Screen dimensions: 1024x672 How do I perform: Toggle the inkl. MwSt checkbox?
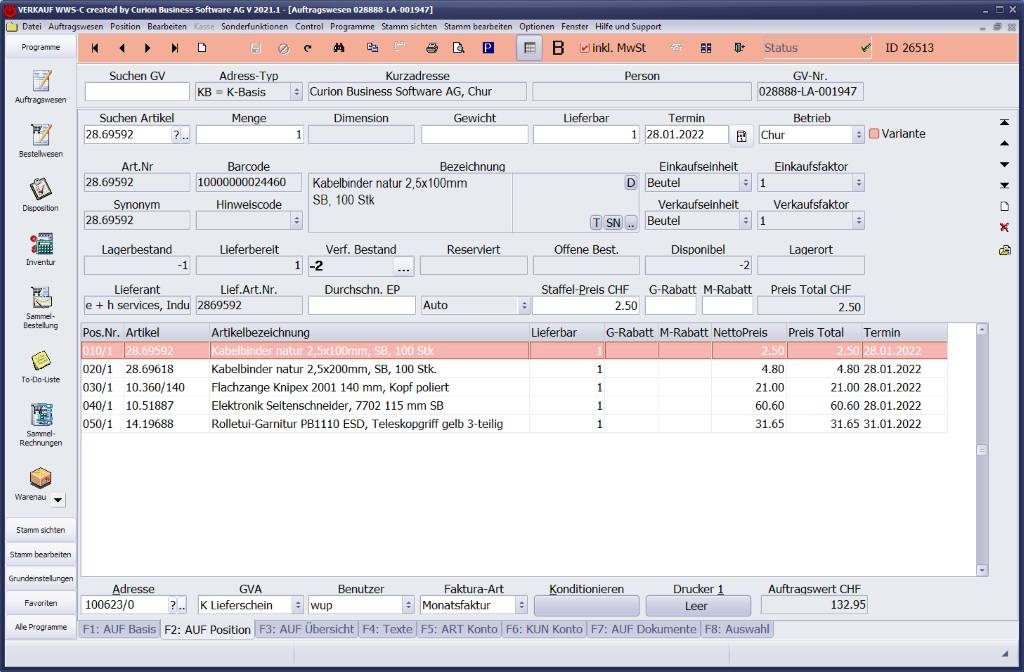pos(585,48)
